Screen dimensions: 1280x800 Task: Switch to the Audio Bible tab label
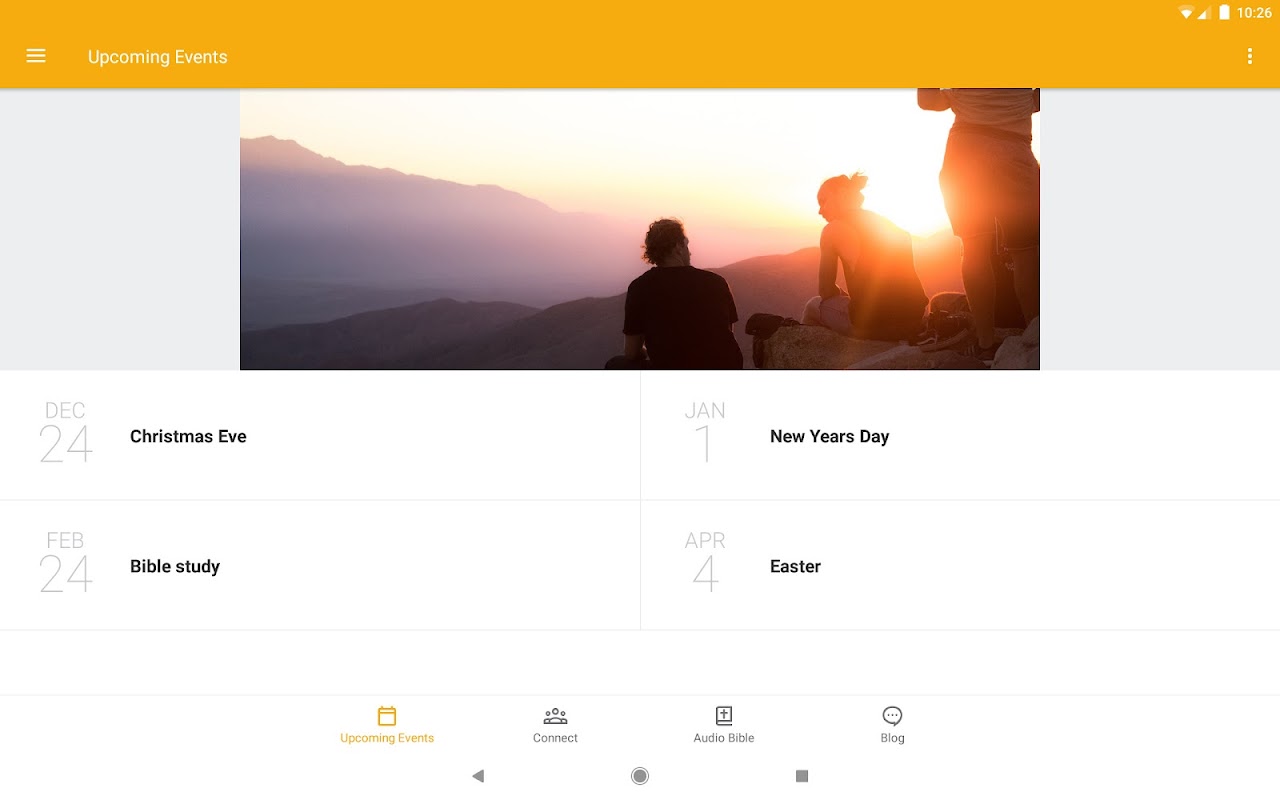click(724, 738)
